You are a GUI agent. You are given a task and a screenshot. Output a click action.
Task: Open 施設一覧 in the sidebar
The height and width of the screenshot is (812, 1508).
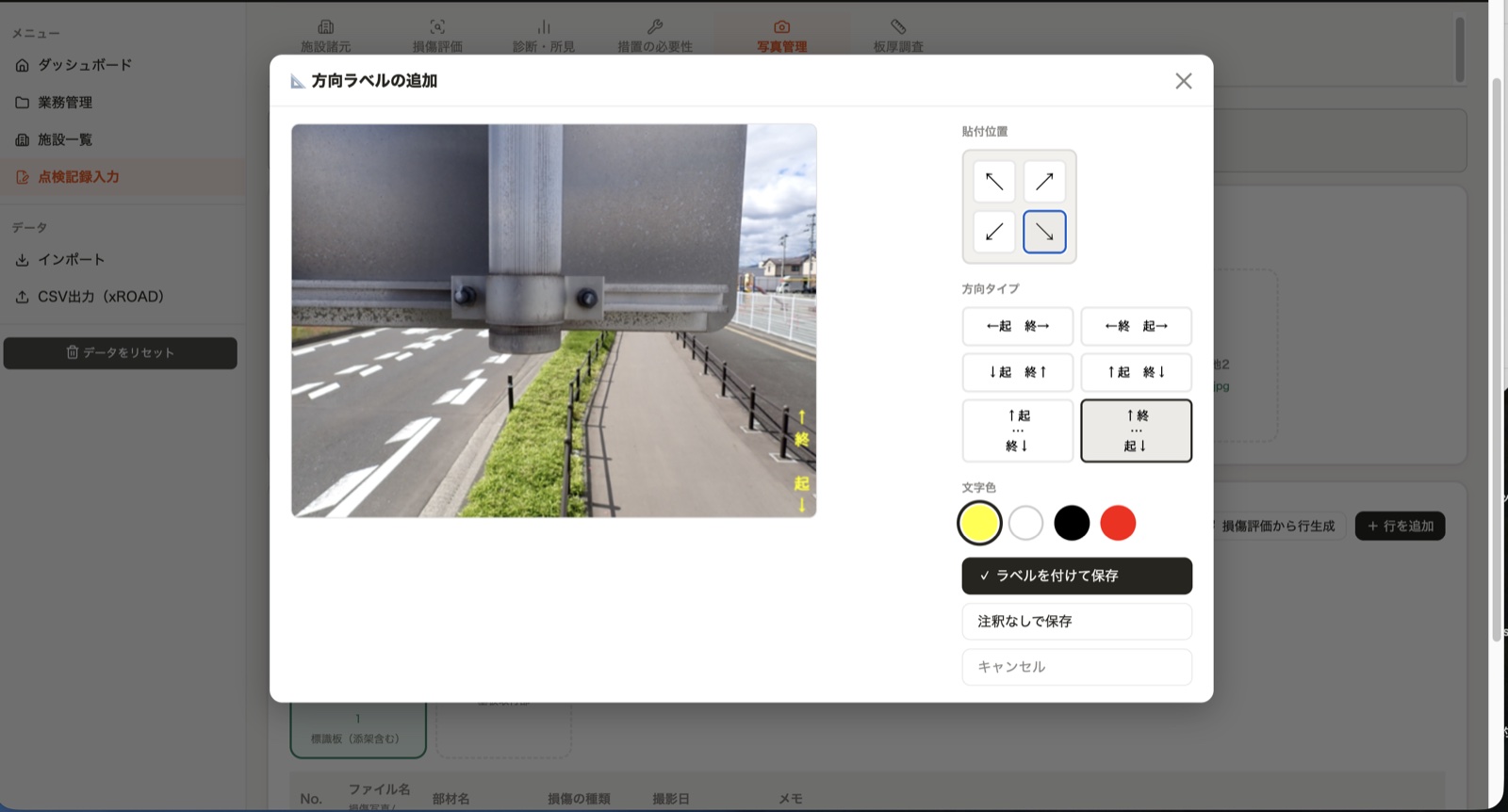point(123,139)
